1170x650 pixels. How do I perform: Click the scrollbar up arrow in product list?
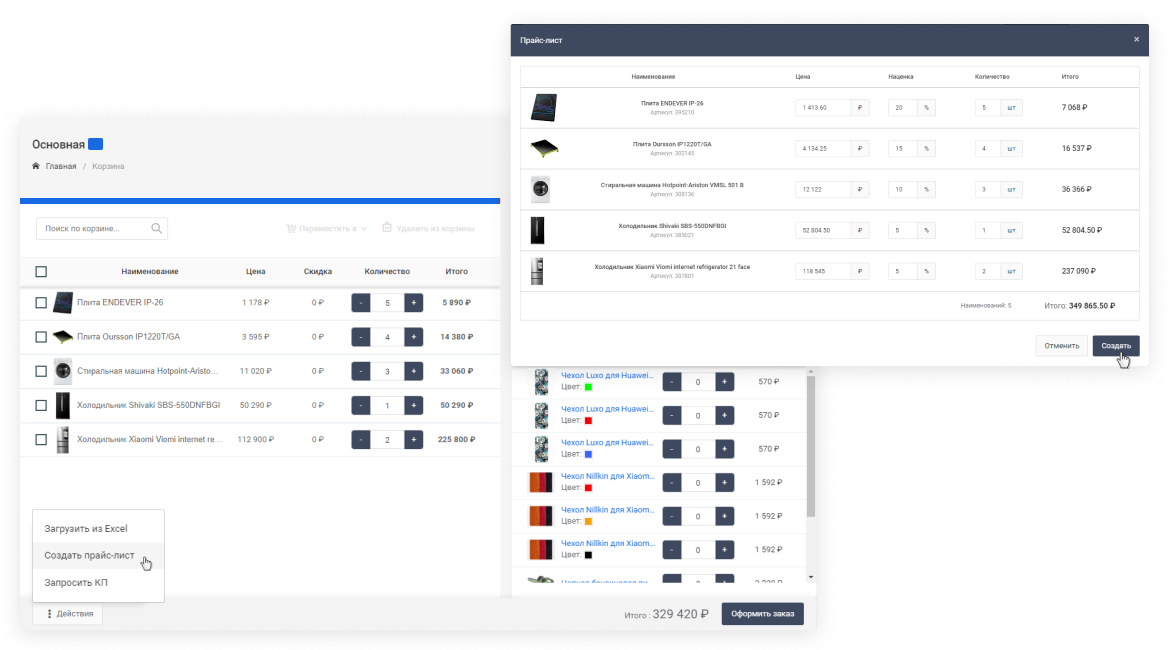[x=810, y=372]
